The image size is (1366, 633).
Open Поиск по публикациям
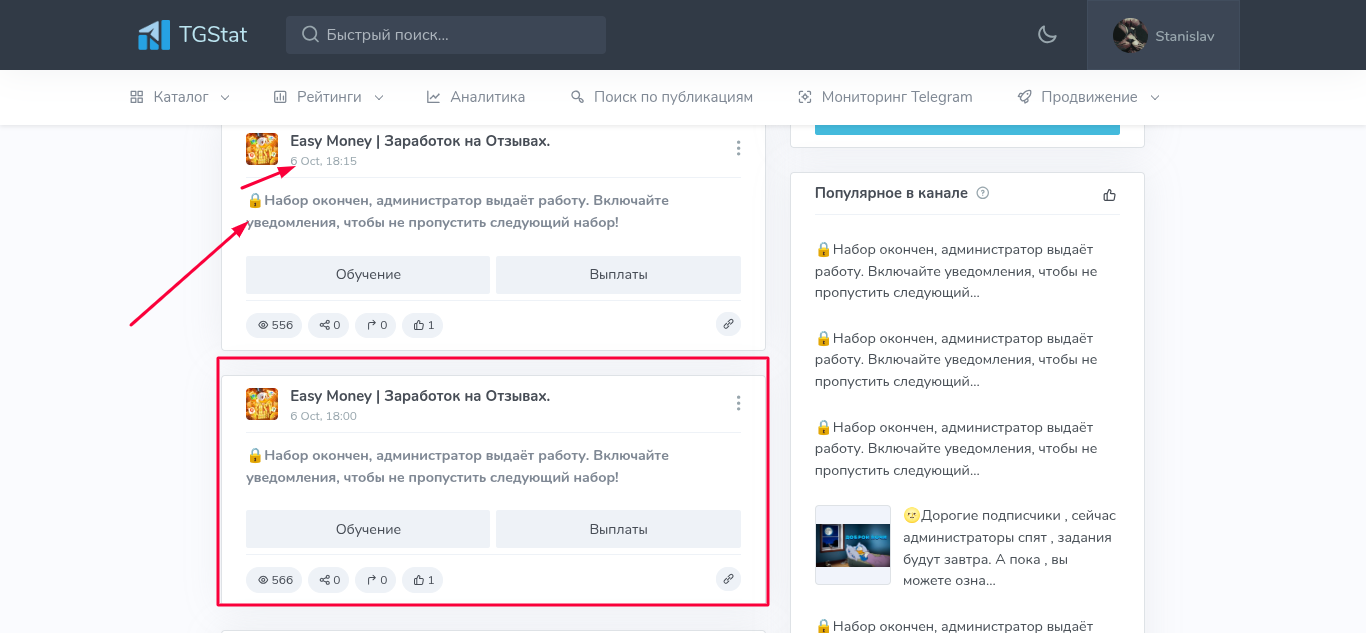point(662,97)
